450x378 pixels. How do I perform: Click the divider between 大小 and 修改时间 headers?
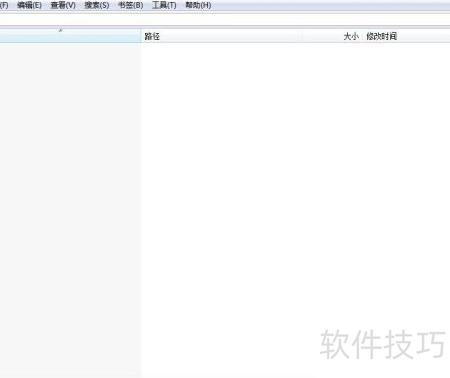[x=362, y=36]
